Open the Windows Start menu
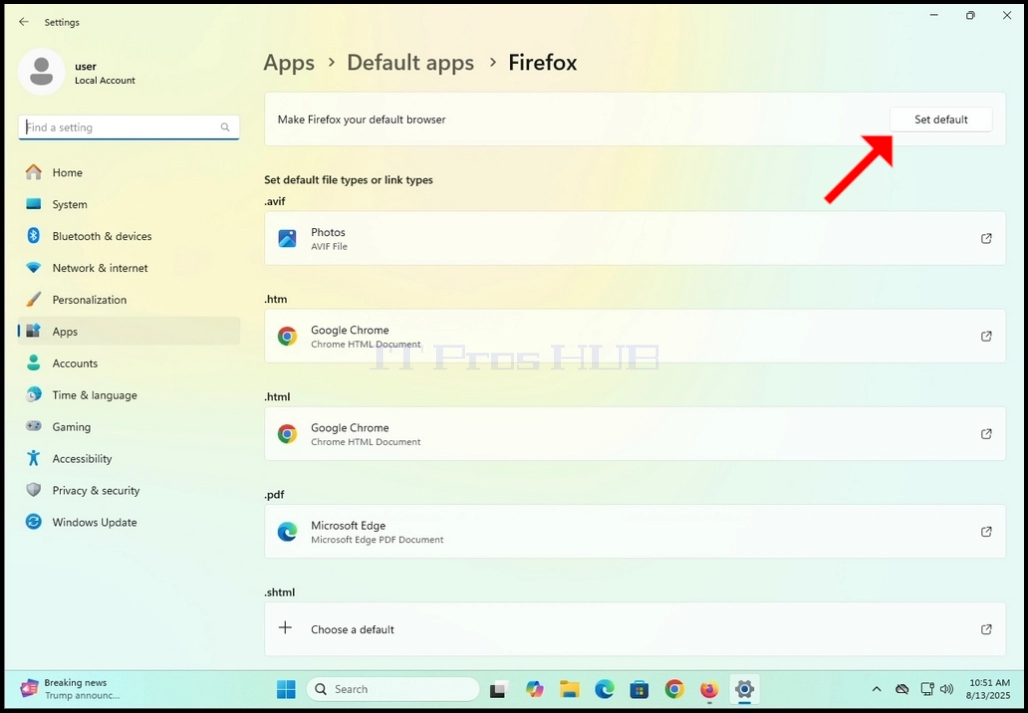Image resolution: width=1028 pixels, height=713 pixels. [286, 689]
